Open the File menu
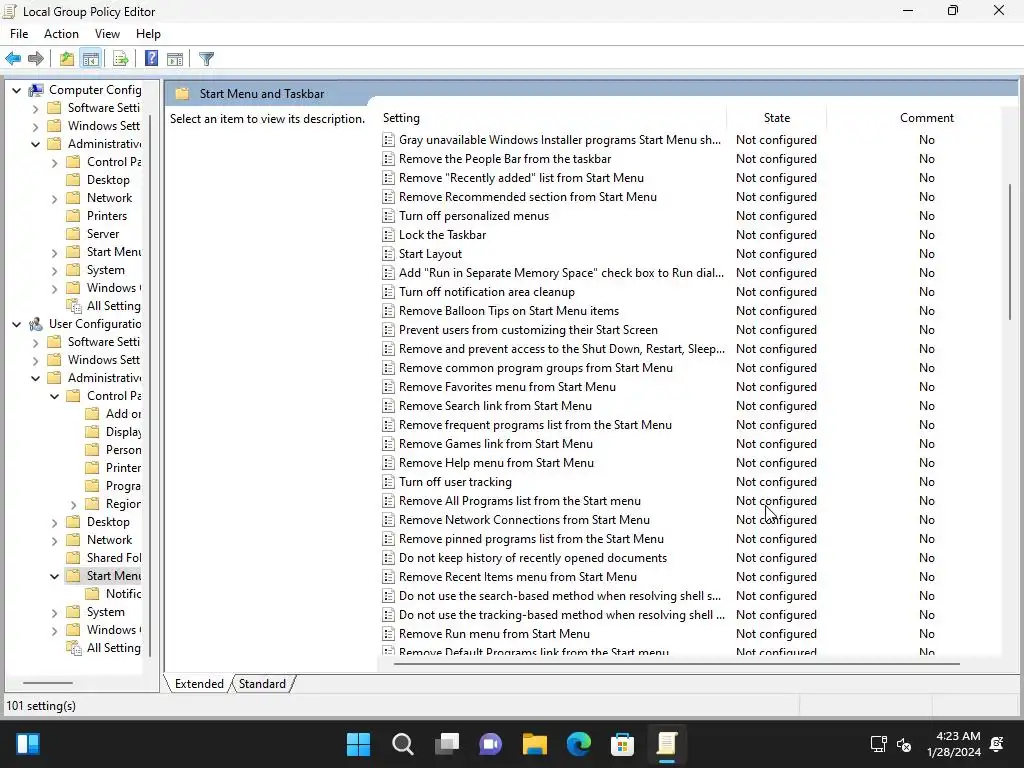1024x768 pixels. 19,34
